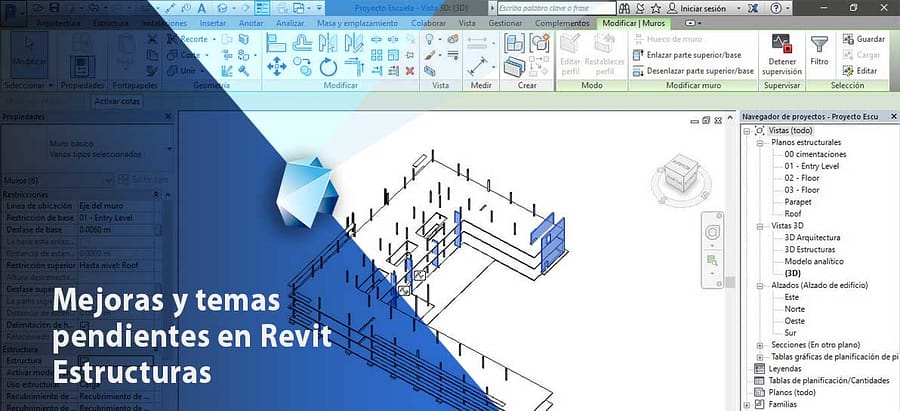Click the Offset tool icon
Viewport: 900px width, 411px height.
tap(302, 42)
